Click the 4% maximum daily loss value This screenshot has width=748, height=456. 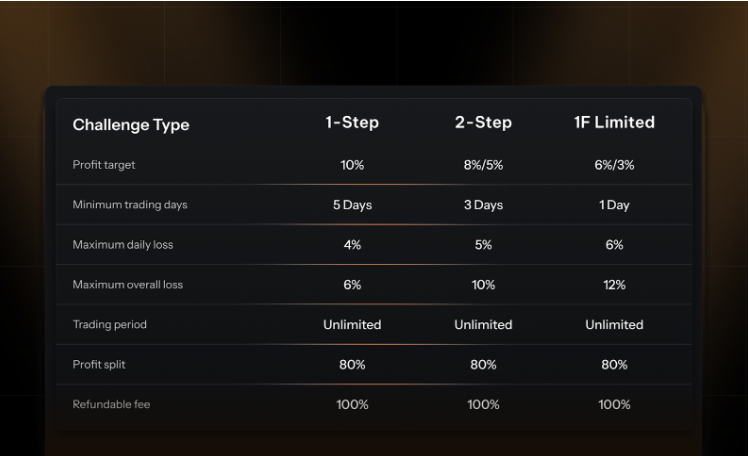[352, 245]
